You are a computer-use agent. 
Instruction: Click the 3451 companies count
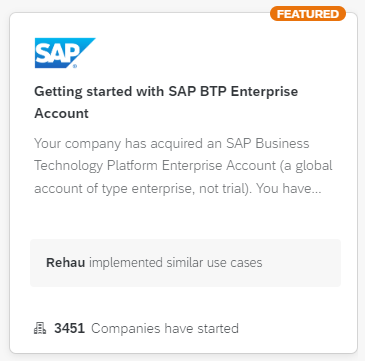69,328
